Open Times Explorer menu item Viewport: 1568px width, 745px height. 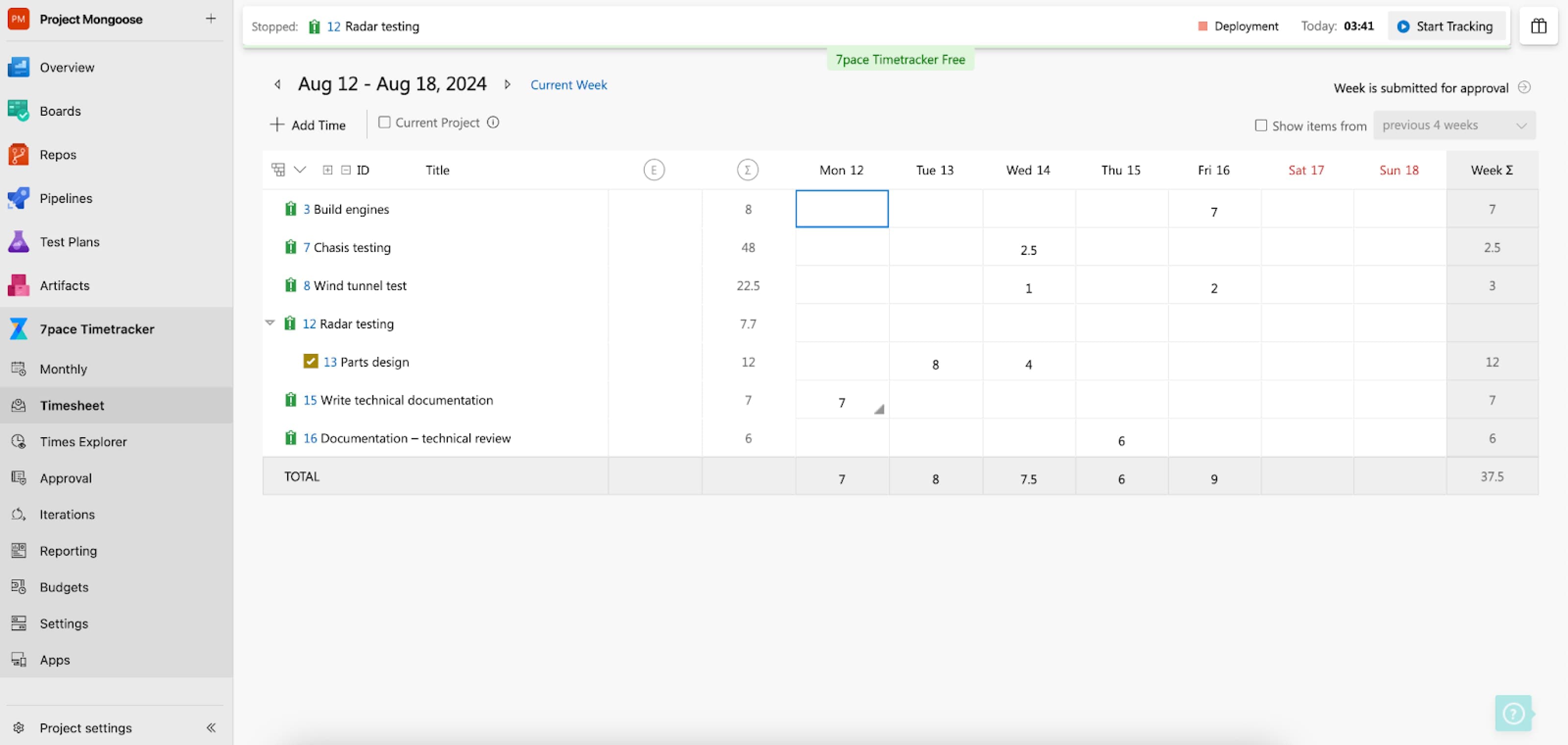coord(116,441)
